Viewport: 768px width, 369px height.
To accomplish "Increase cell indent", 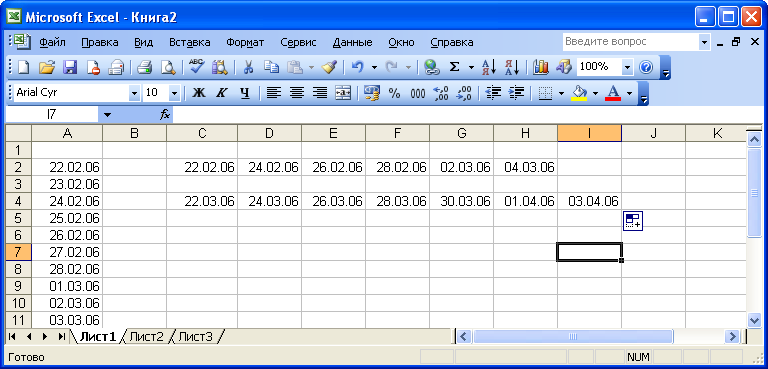I will tap(516, 93).
